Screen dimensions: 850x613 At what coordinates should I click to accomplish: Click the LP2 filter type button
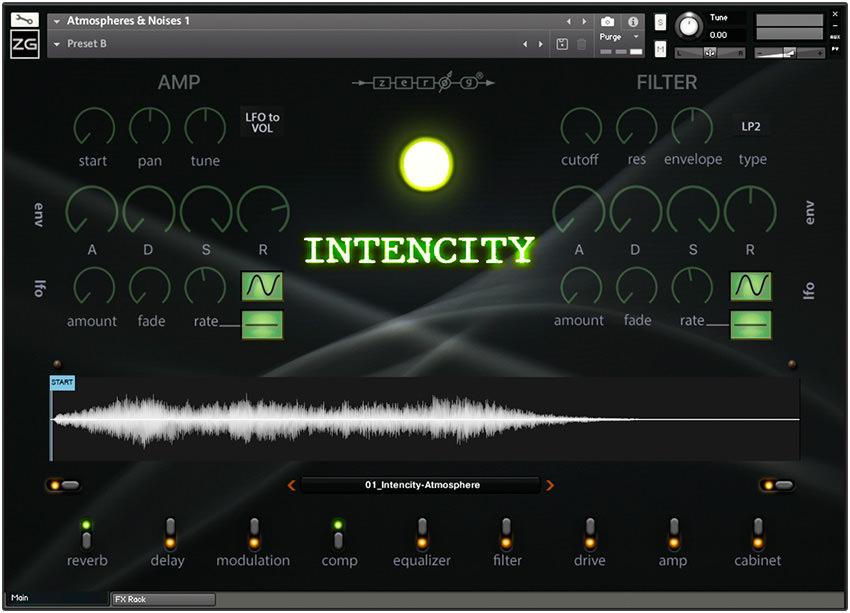pyautogui.click(x=751, y=127)
